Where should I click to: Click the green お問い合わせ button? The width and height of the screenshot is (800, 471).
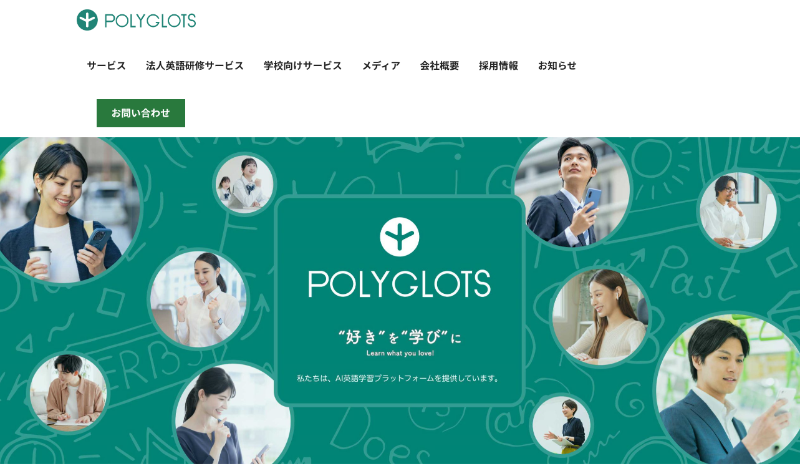tap(141, 113)
